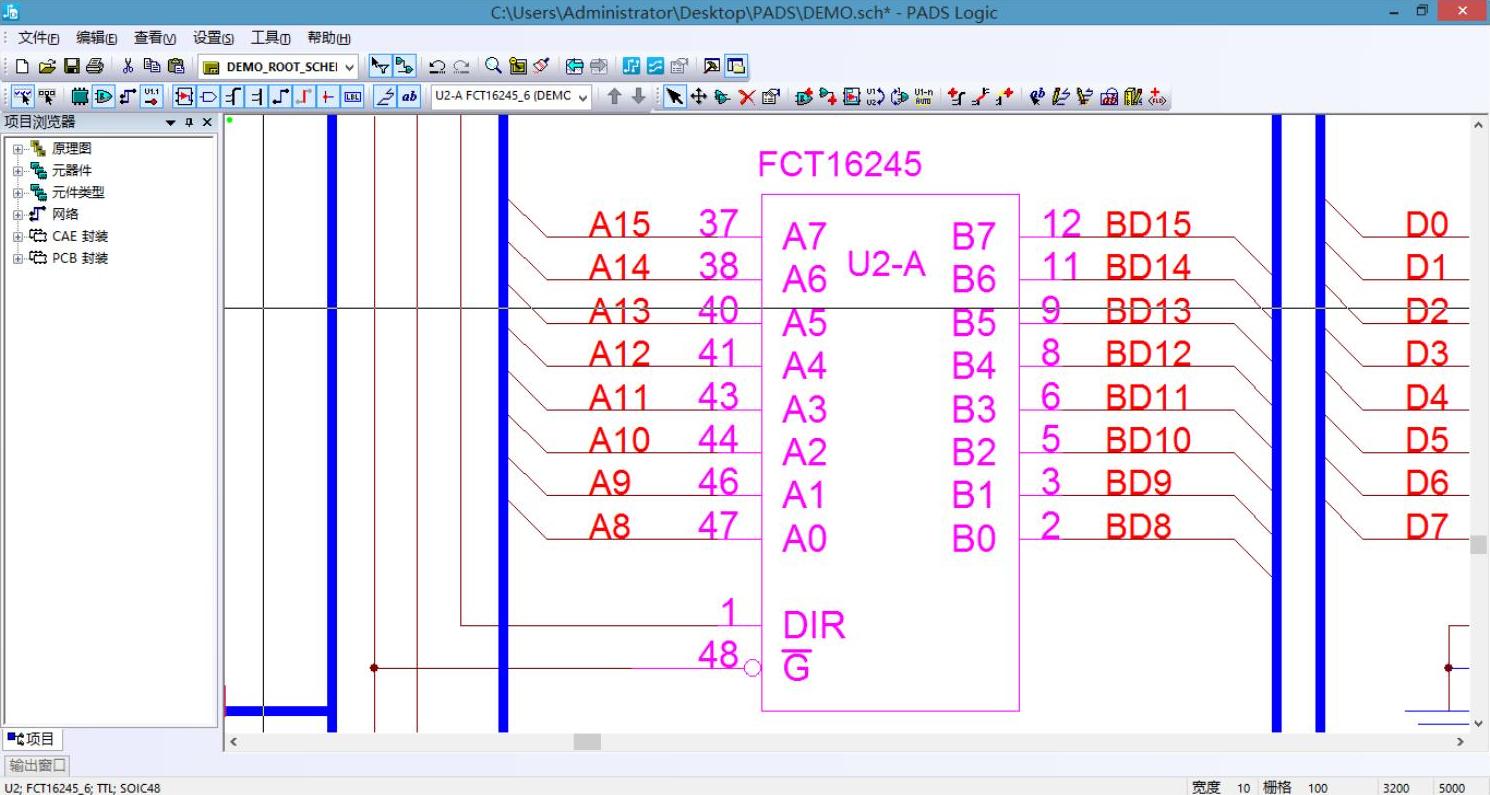Click the vertical scrollbar thumb
Screen dimensions: 1490x795
point(1479,545)
